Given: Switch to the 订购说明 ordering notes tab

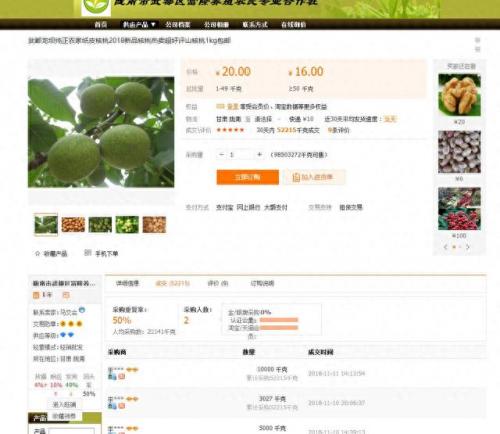Looking at the screenshot, I should pyautogui.click(x=262, y=283).
